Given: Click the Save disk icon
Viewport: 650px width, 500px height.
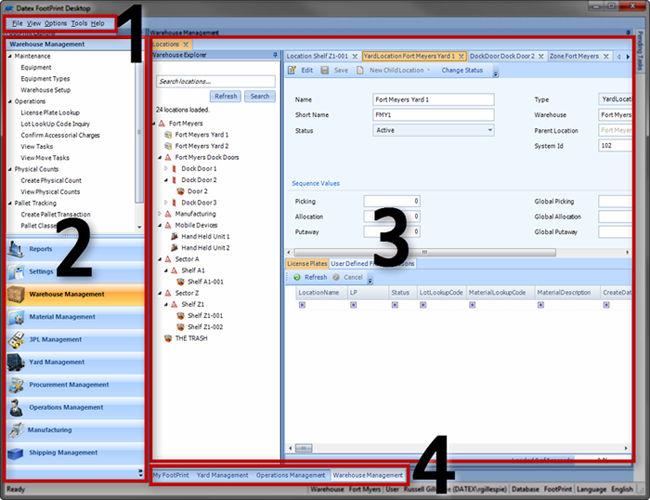Looking at the screenshot, I should tap(325, 70).
